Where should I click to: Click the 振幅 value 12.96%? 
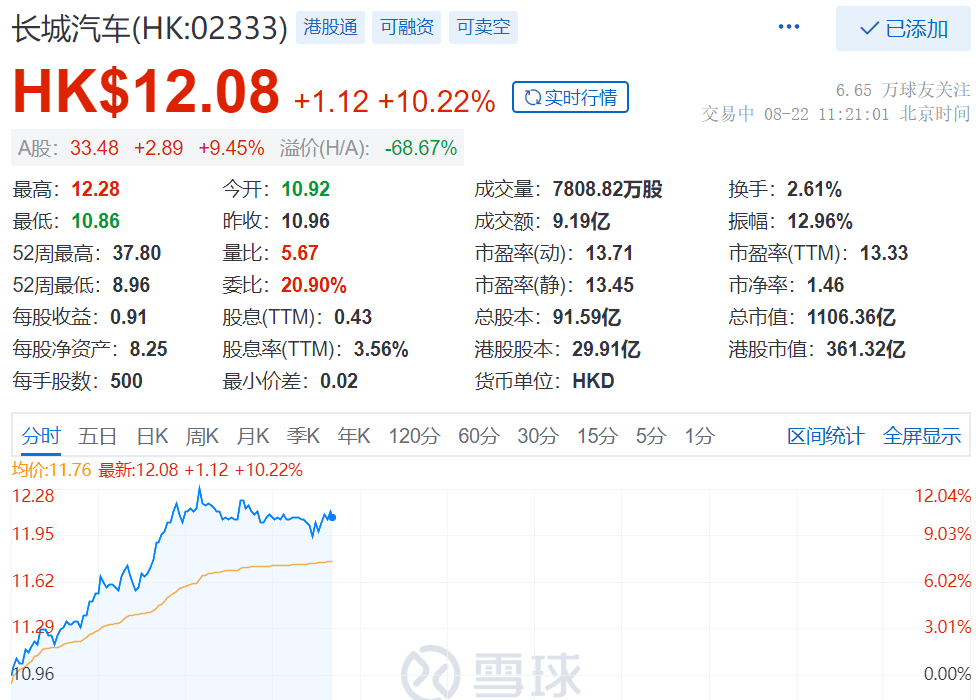point(820,221)
